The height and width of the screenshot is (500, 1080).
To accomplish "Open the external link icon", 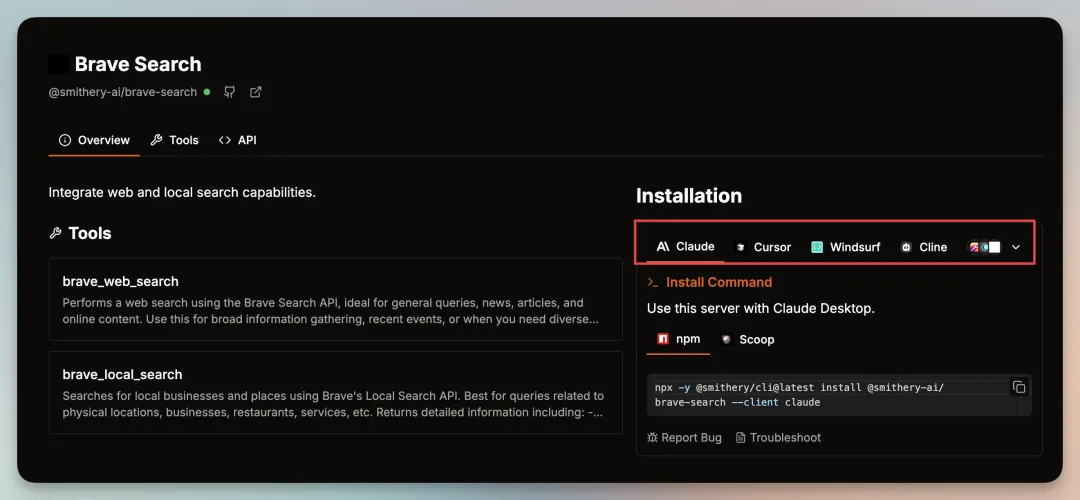I will pyautogui.click(x=256, y=92).
